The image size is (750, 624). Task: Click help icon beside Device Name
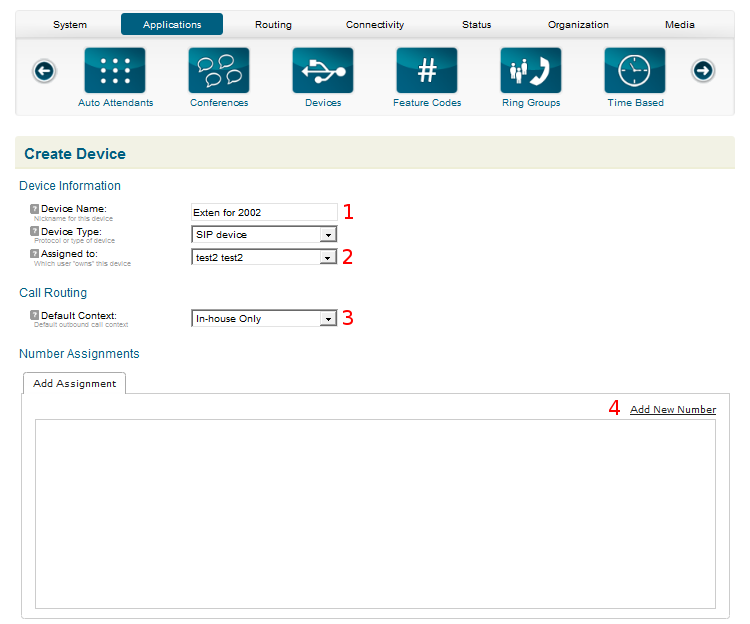(x=35, y=209)
